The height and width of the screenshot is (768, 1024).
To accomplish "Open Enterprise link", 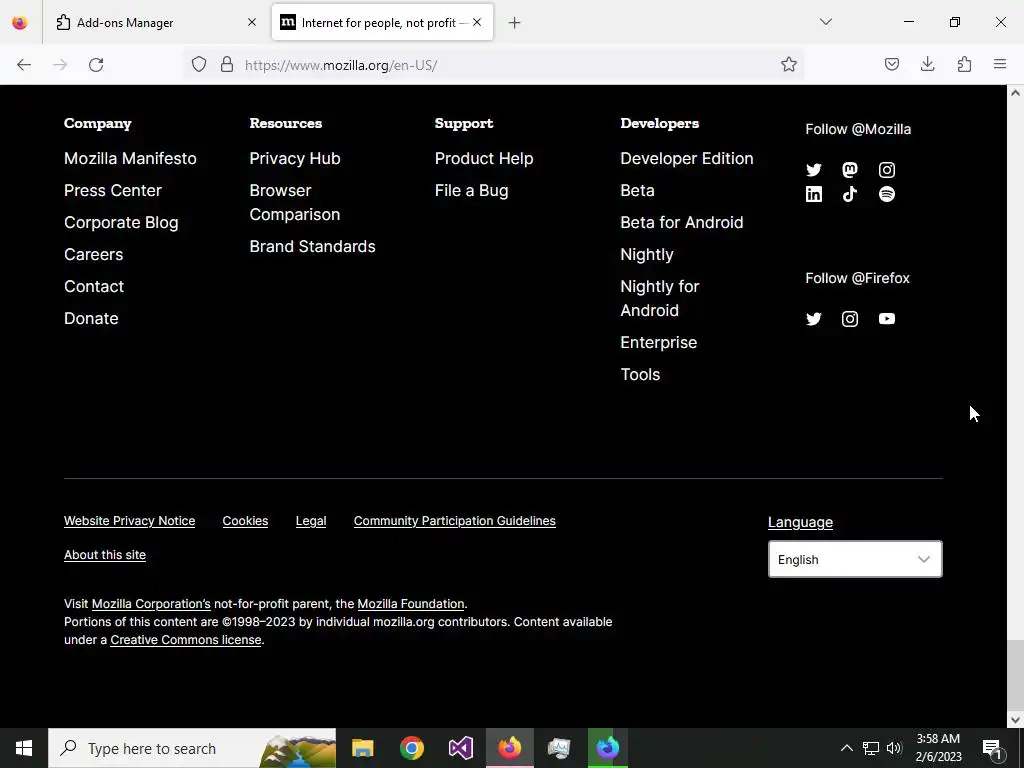I will [658, 342].
